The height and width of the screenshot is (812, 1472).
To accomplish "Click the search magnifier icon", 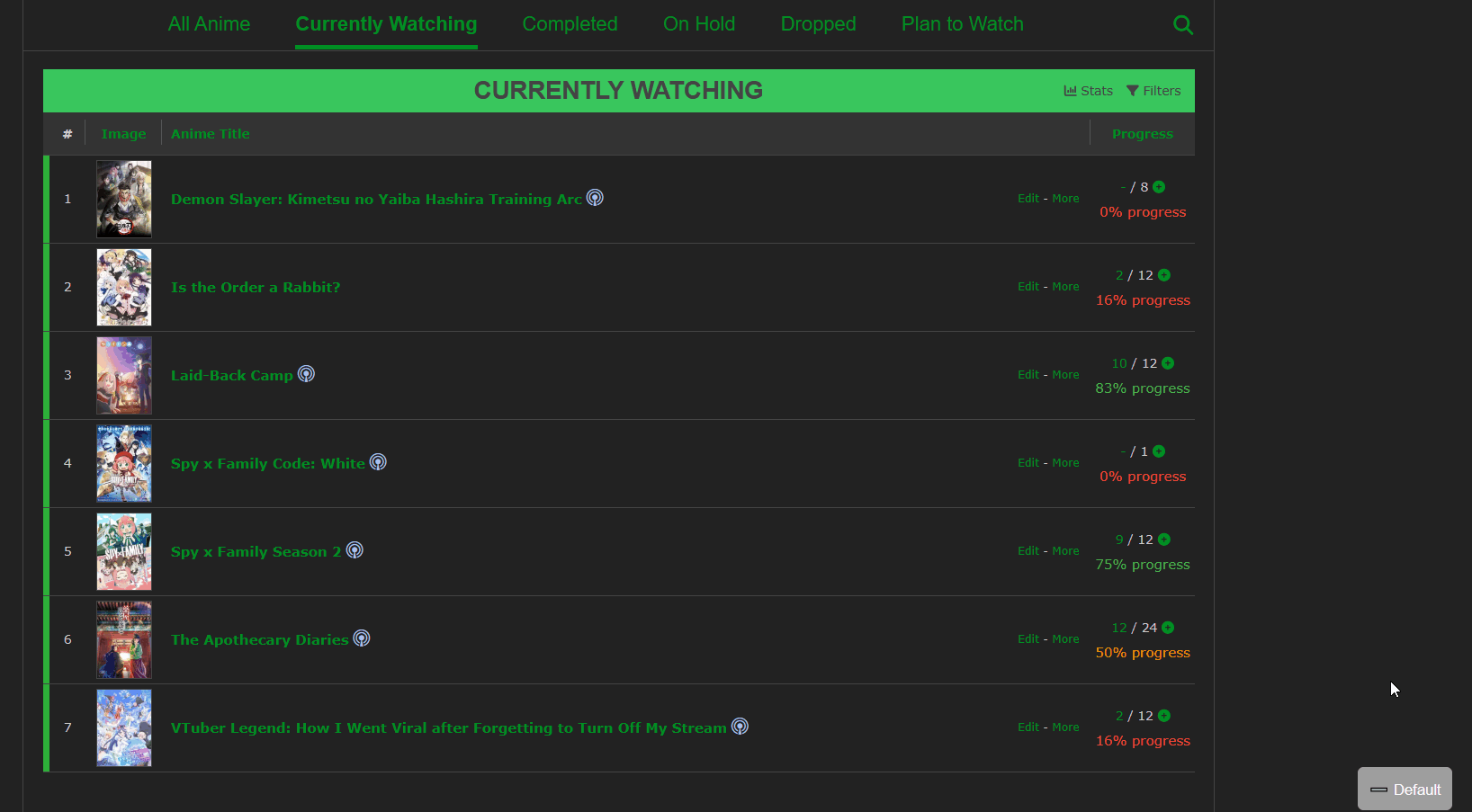I will pyautogui.click(x=1182, y=25).
